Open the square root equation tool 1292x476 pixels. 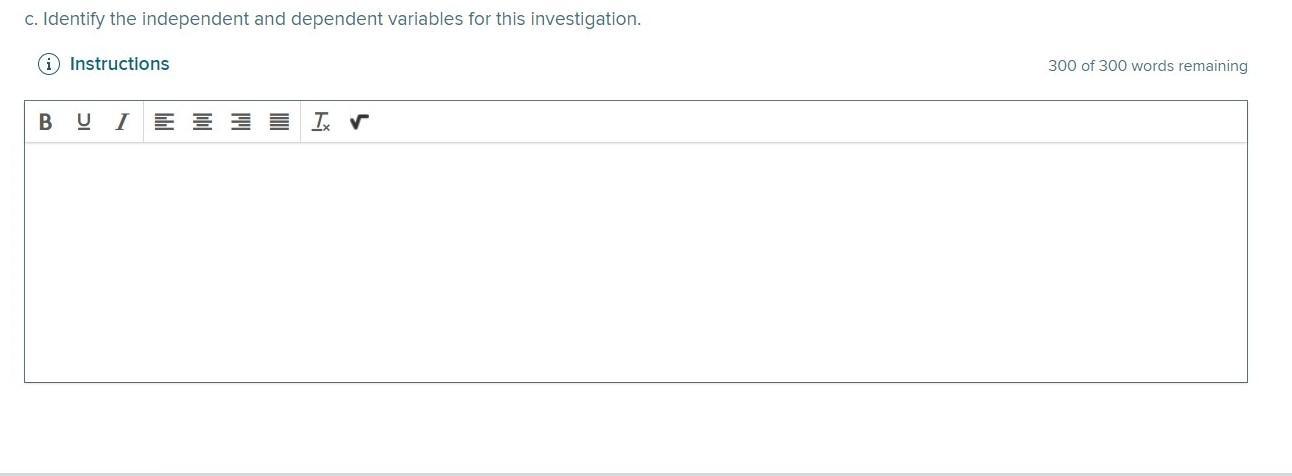point(359,122)
